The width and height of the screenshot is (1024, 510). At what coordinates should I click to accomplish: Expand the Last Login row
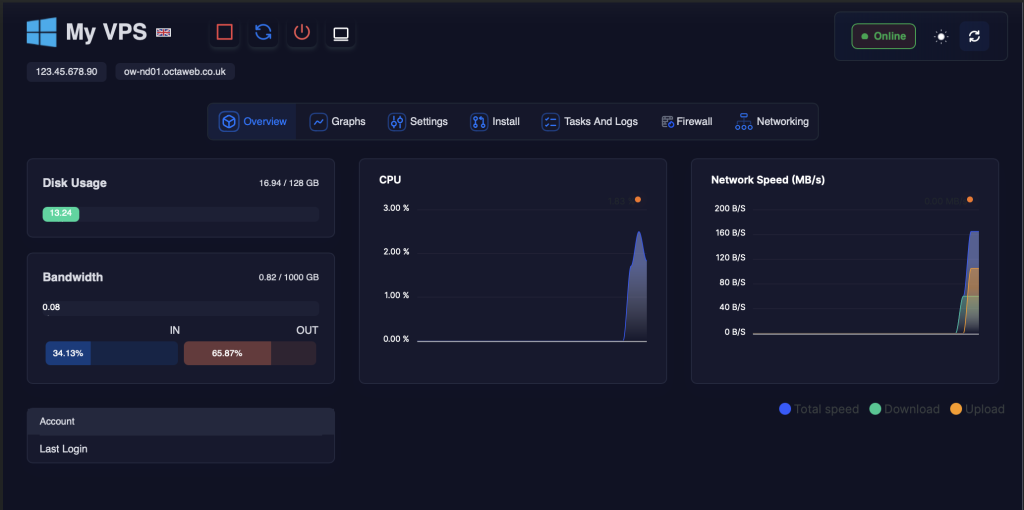180,449
